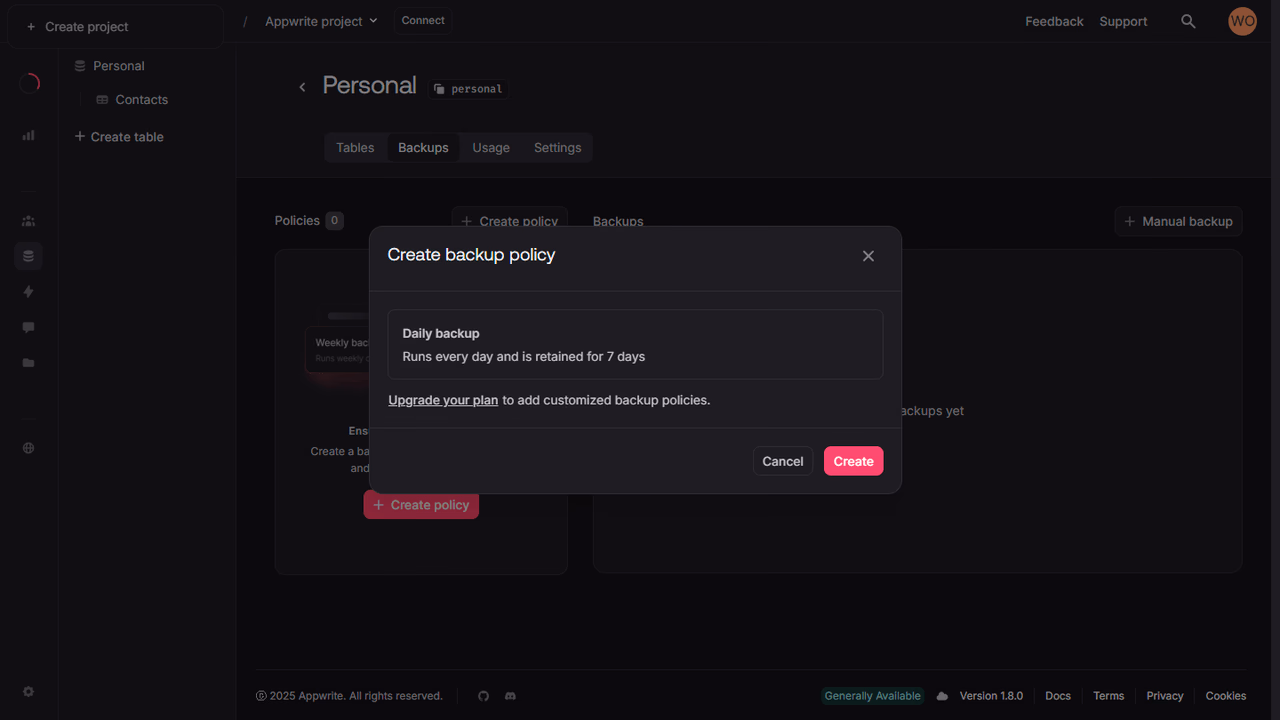Image resolution: width=1280 pixels, height=720 pixels.
Task: Open the Privacy footer link
Action: tap(1165, 696)
